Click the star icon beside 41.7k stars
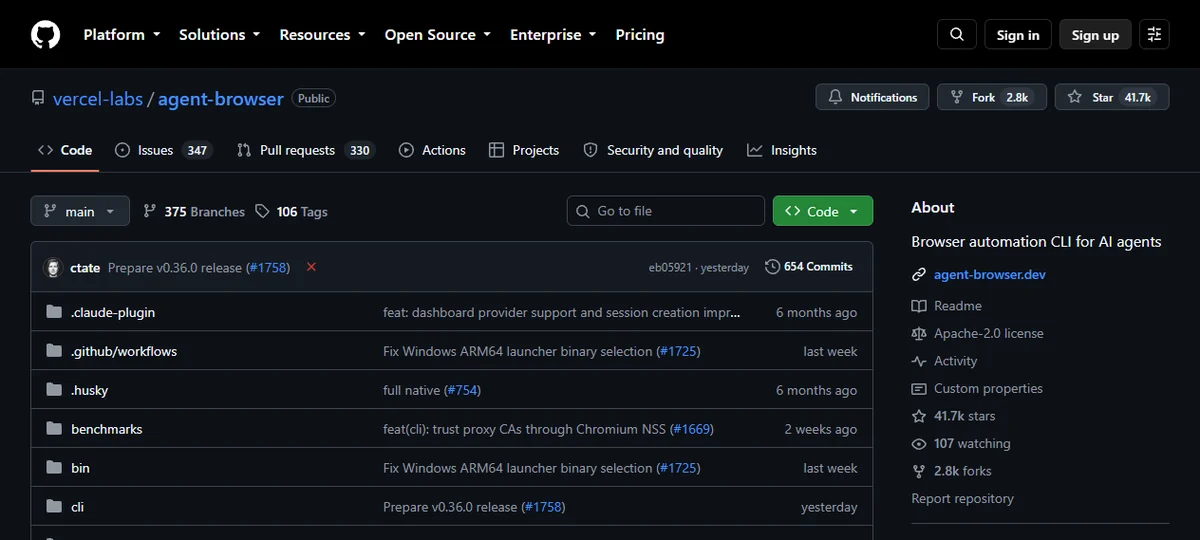The width and height of the screenshot is (1200, 540). 919,416
